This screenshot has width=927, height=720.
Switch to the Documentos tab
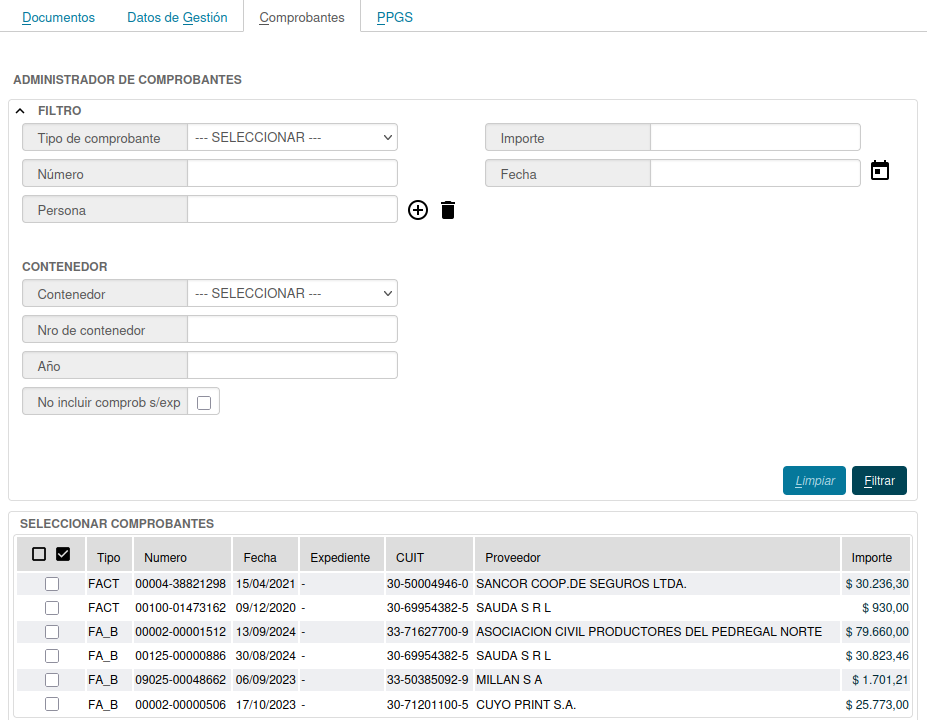(59, 17)
